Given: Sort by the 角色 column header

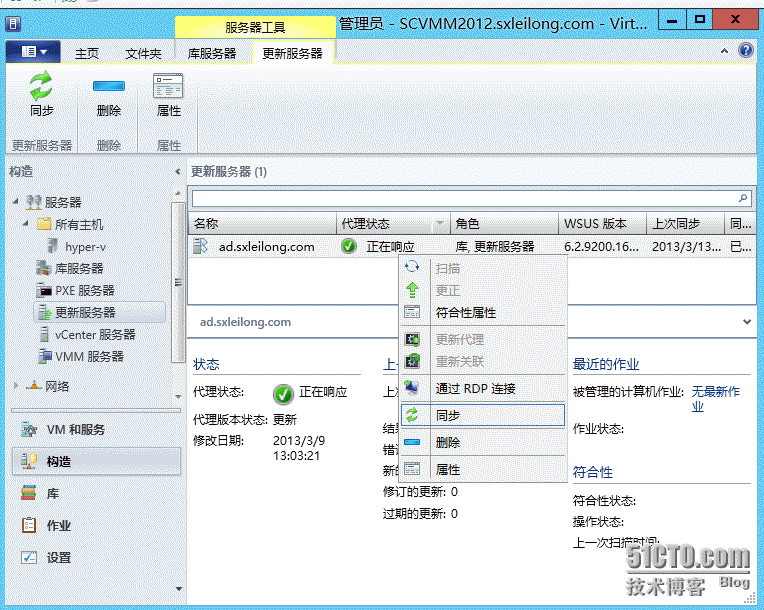Looking at the screenshot, I should pyautogui.click(x=504, y=223).
